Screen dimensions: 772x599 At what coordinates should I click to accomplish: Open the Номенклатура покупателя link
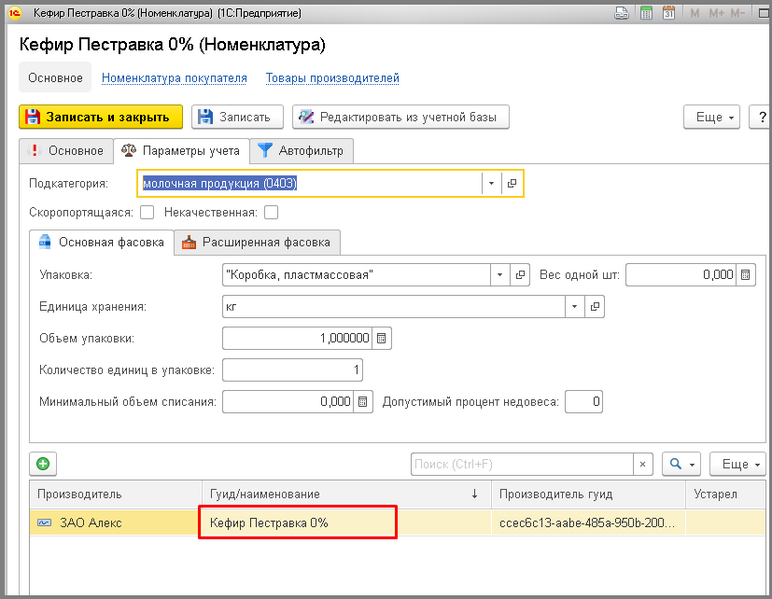pos(174,78)
